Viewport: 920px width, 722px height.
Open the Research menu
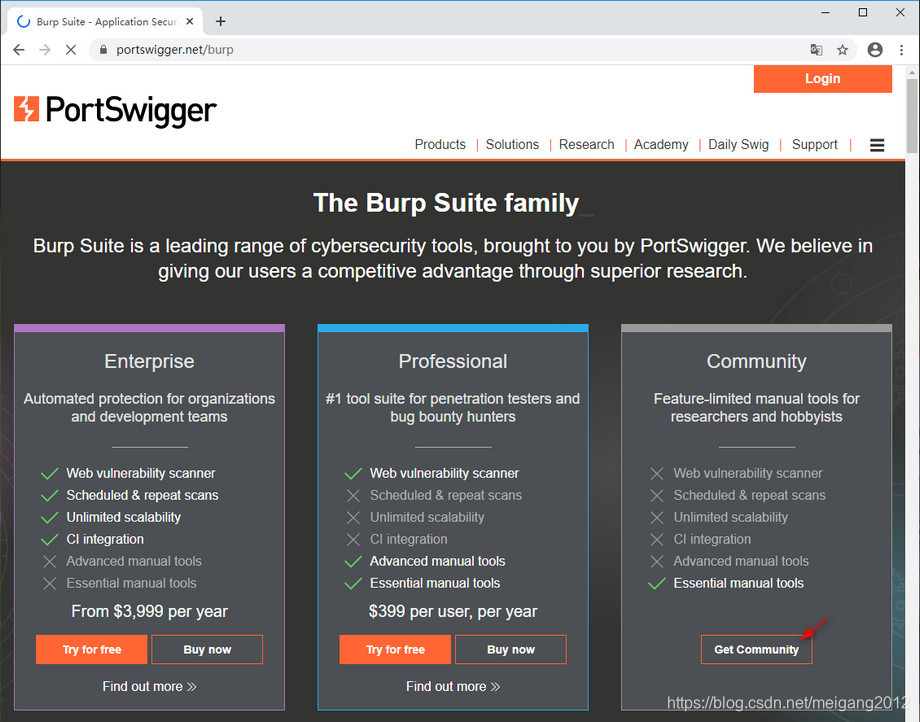pyautogui.click(x=586, y=144)
